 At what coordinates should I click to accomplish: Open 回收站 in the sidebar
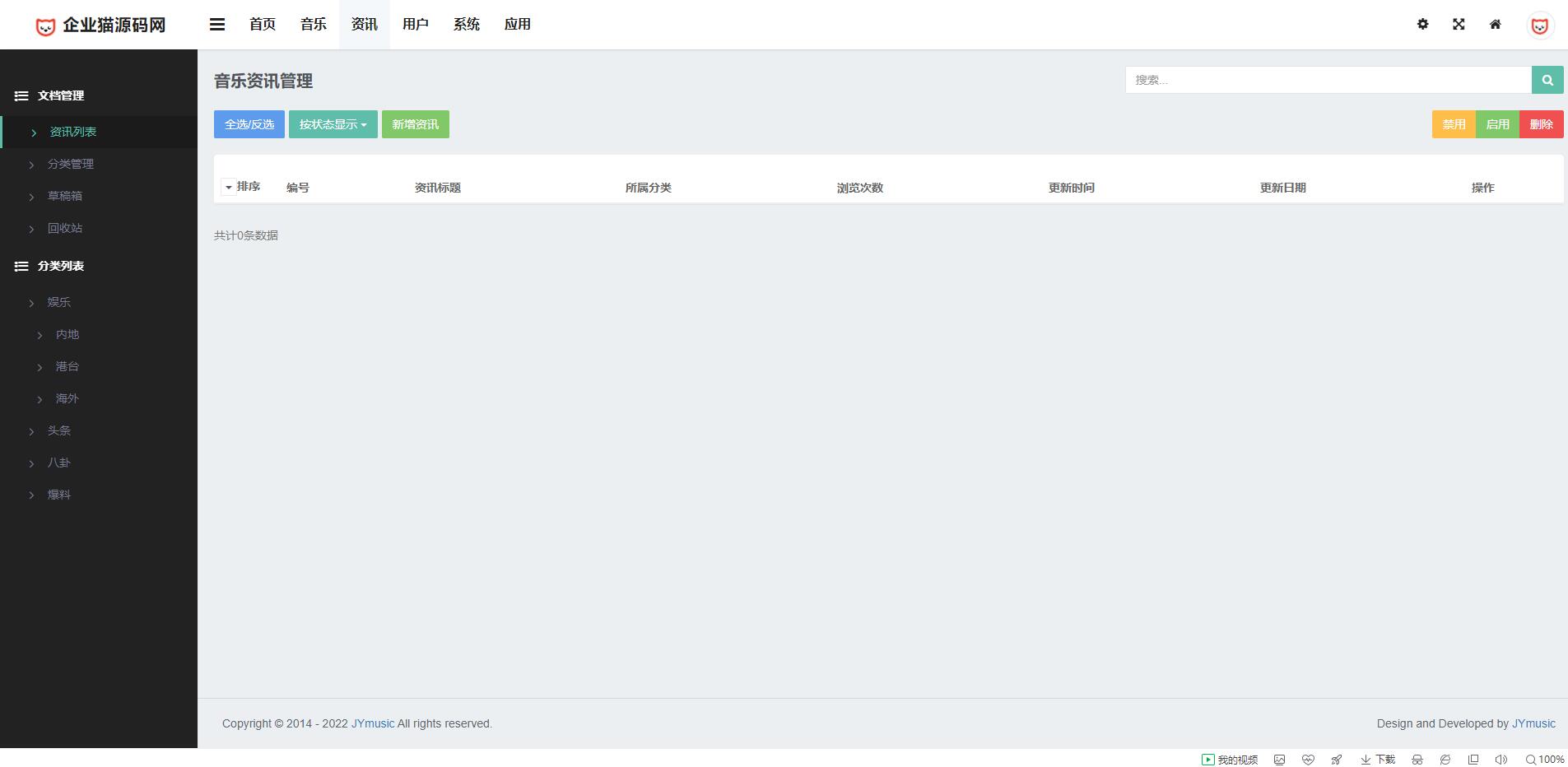pyautogui.click(x=99, y=228)
